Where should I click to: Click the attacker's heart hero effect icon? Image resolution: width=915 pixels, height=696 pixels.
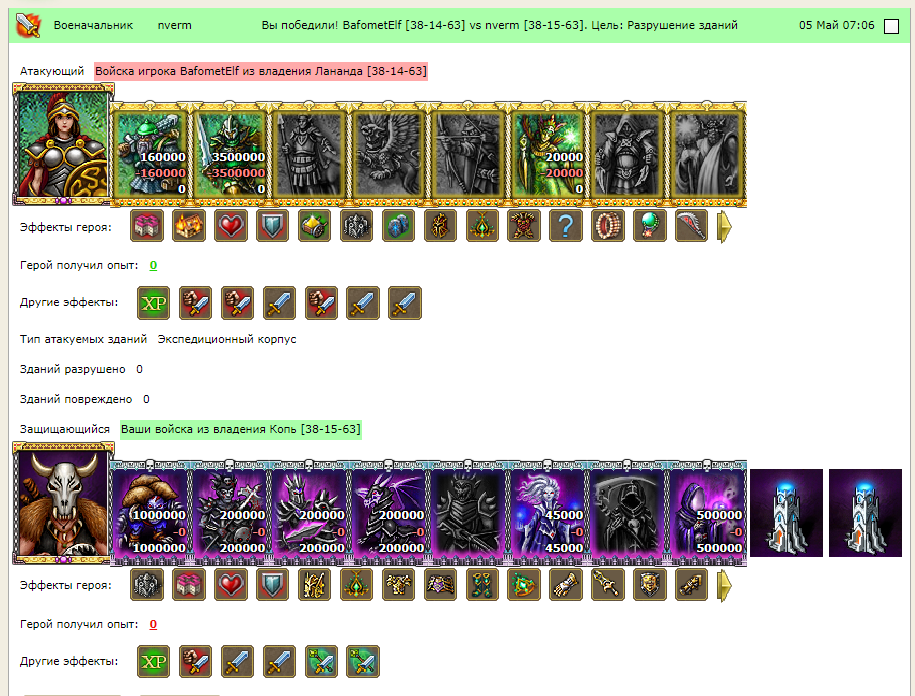click(x=231, y=226)
